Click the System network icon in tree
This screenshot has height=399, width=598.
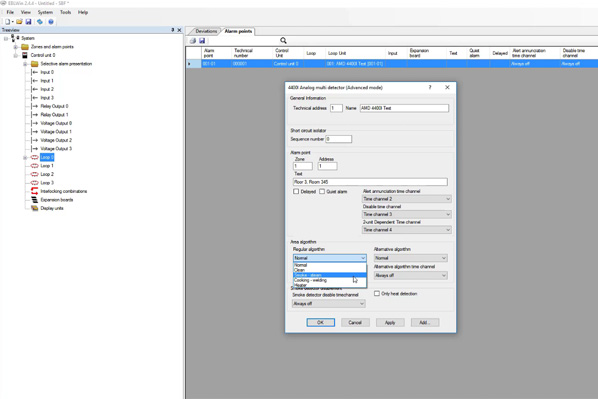(15, 38)
